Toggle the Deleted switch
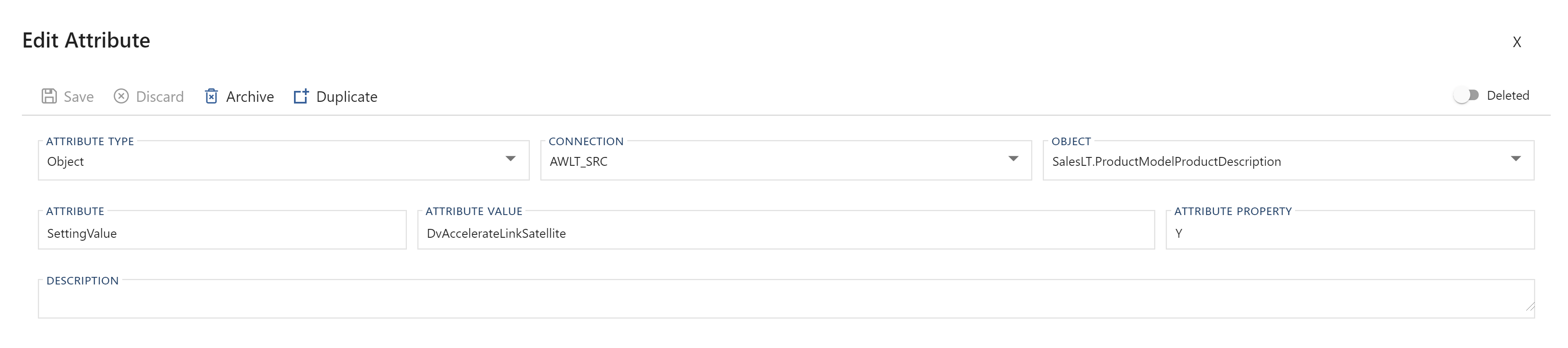 pos(1466,96)
